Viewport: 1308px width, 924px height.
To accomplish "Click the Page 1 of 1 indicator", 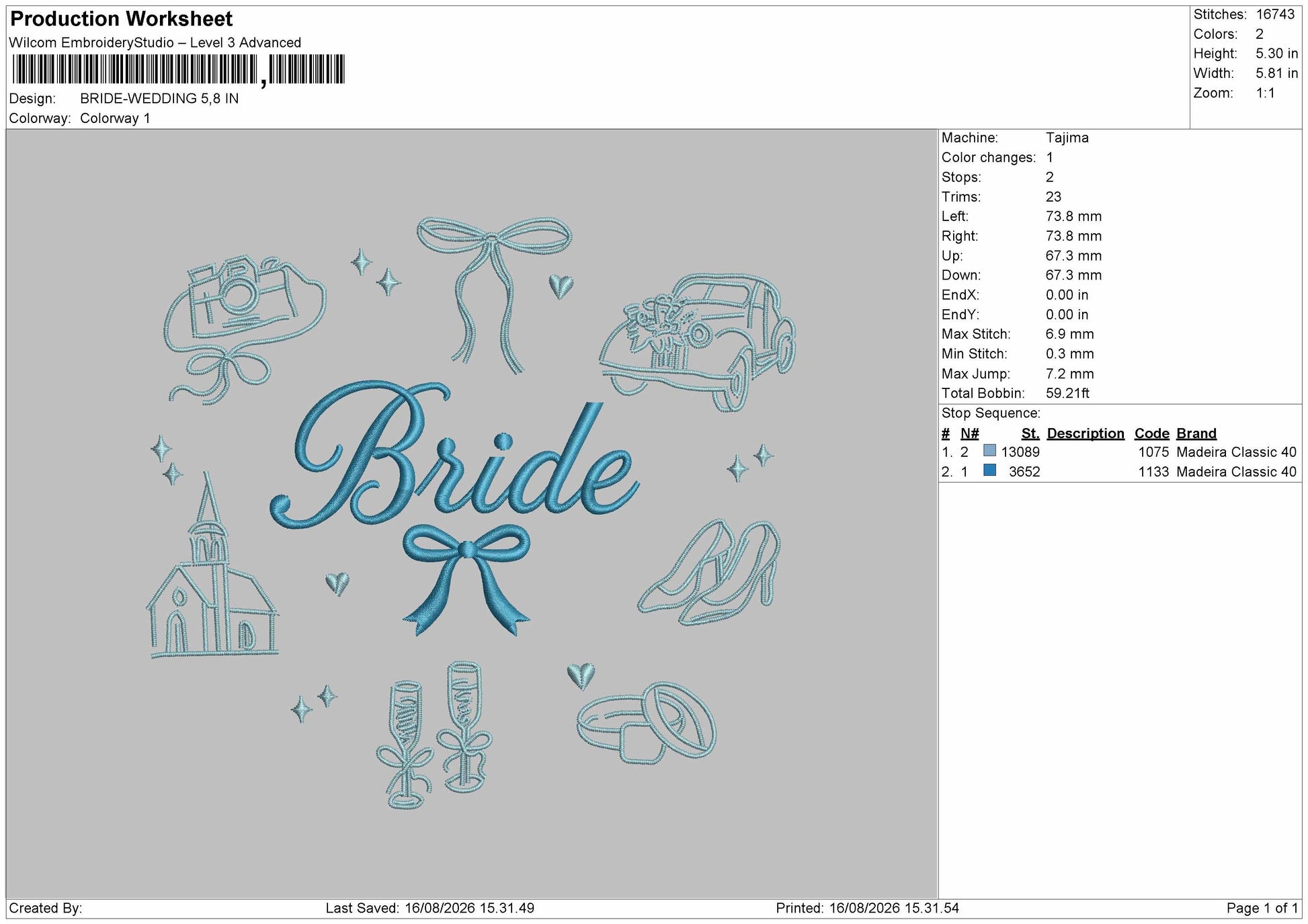I will [1262, 909].
